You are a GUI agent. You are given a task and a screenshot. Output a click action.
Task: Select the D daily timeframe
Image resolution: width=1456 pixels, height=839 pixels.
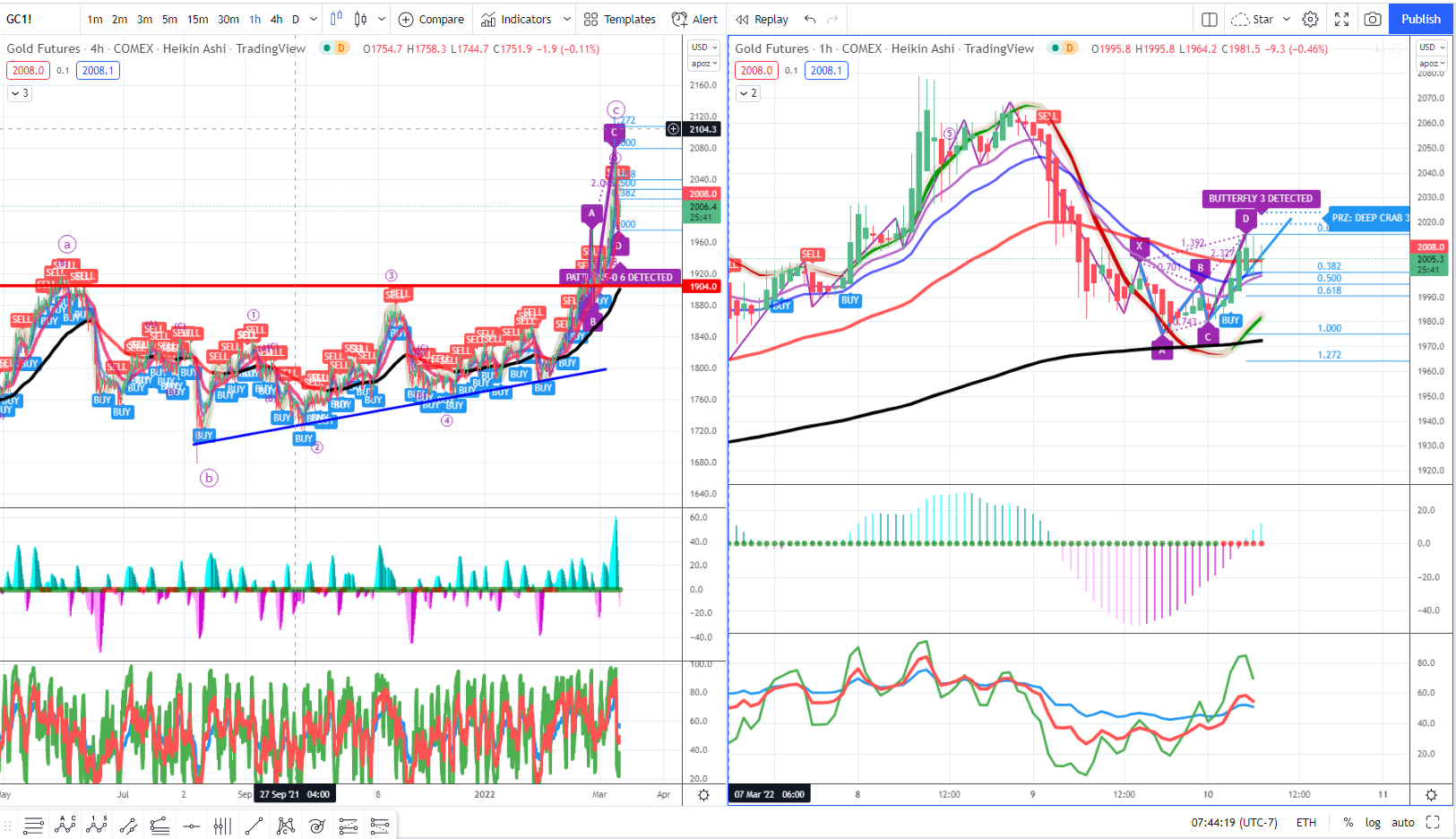296,19
